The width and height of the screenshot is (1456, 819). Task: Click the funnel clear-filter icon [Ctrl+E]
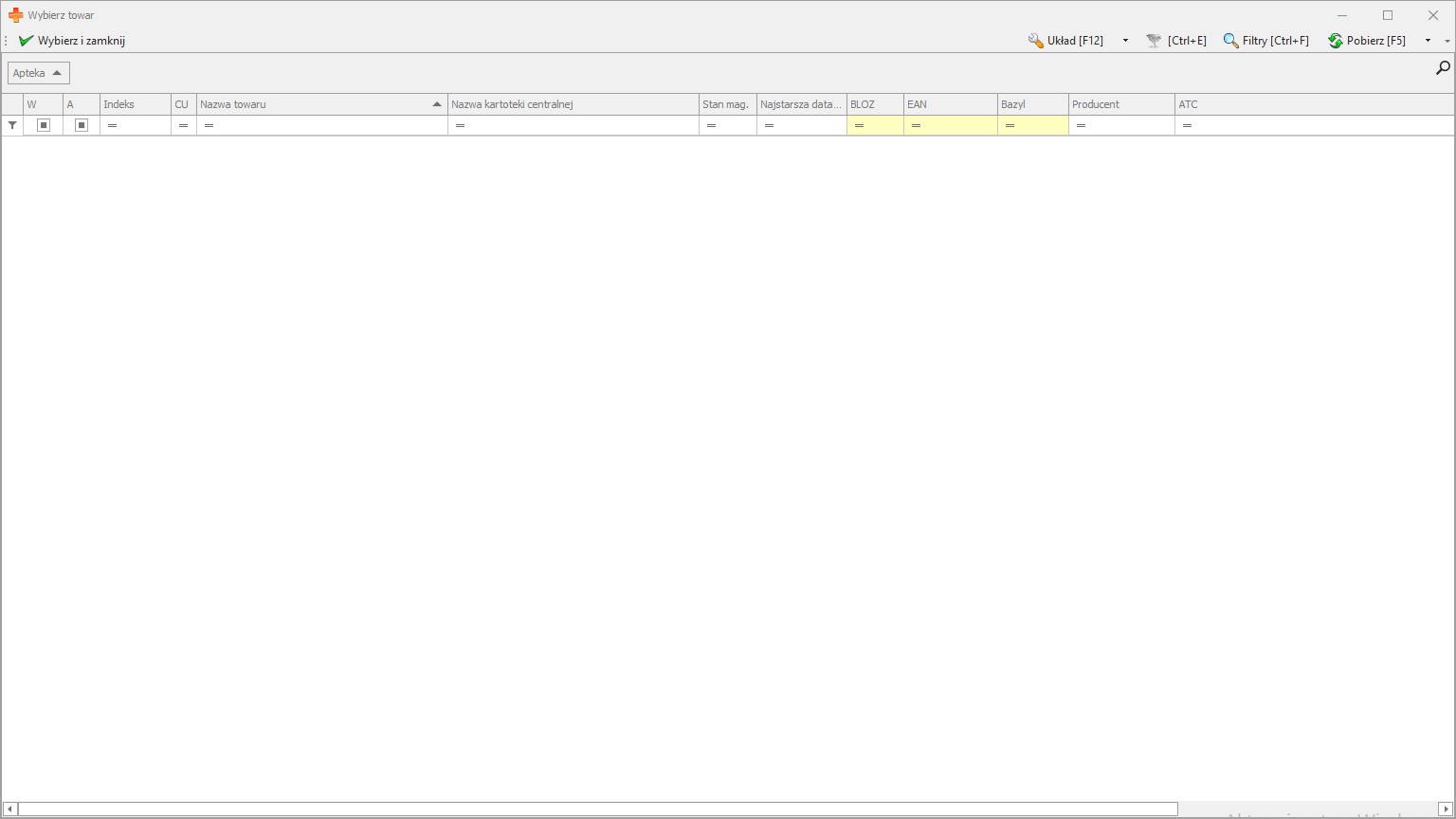1154,41
